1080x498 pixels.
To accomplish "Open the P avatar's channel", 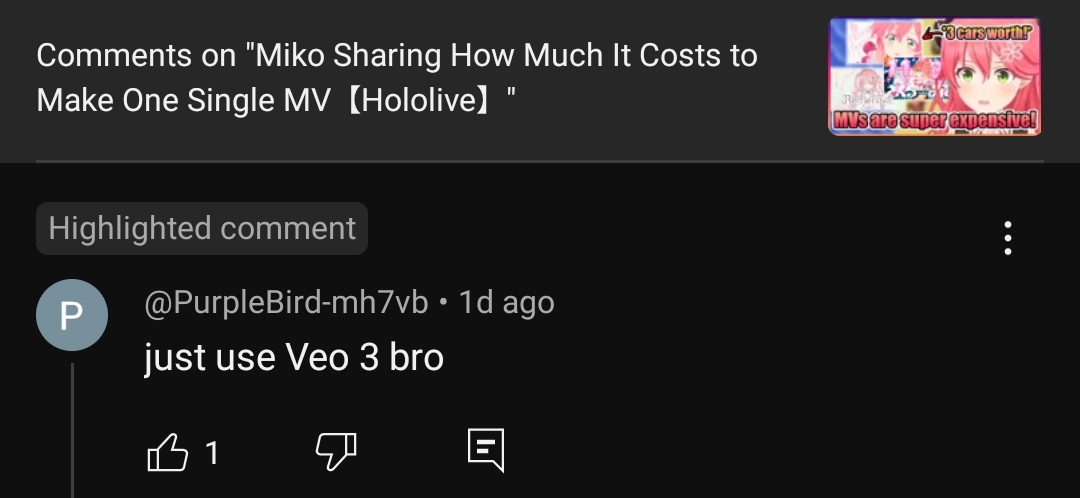I will (x=72, y=315).
